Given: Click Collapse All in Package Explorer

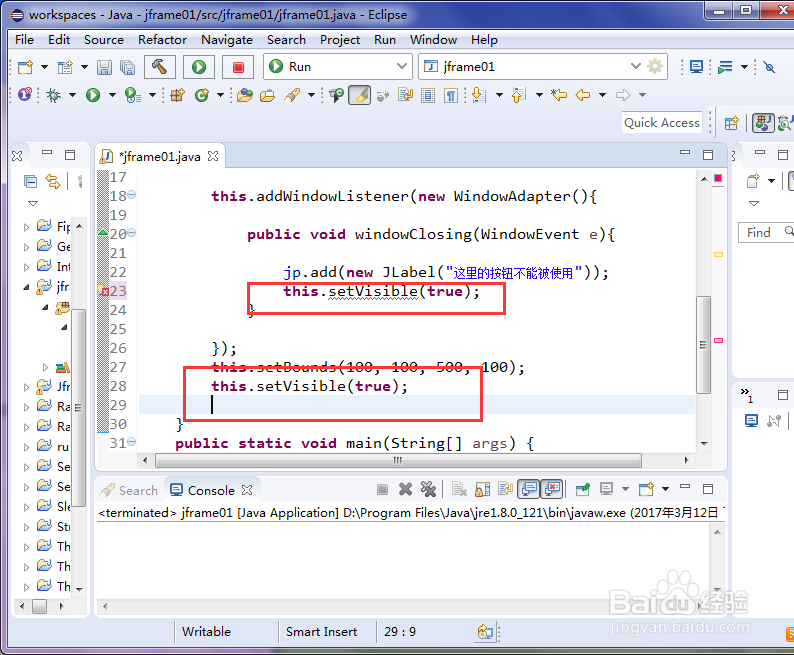Looking at the screenshot, I should pyautogui.click(x=30, y=181).
